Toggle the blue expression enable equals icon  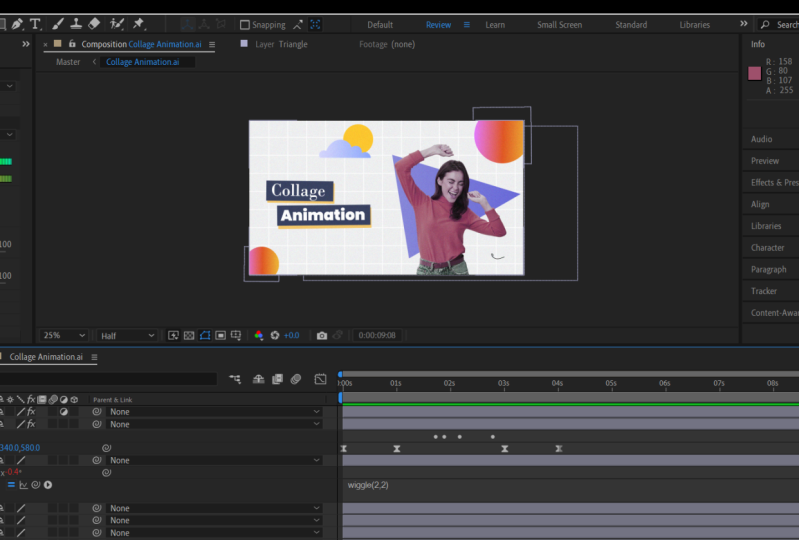[11, 484]
